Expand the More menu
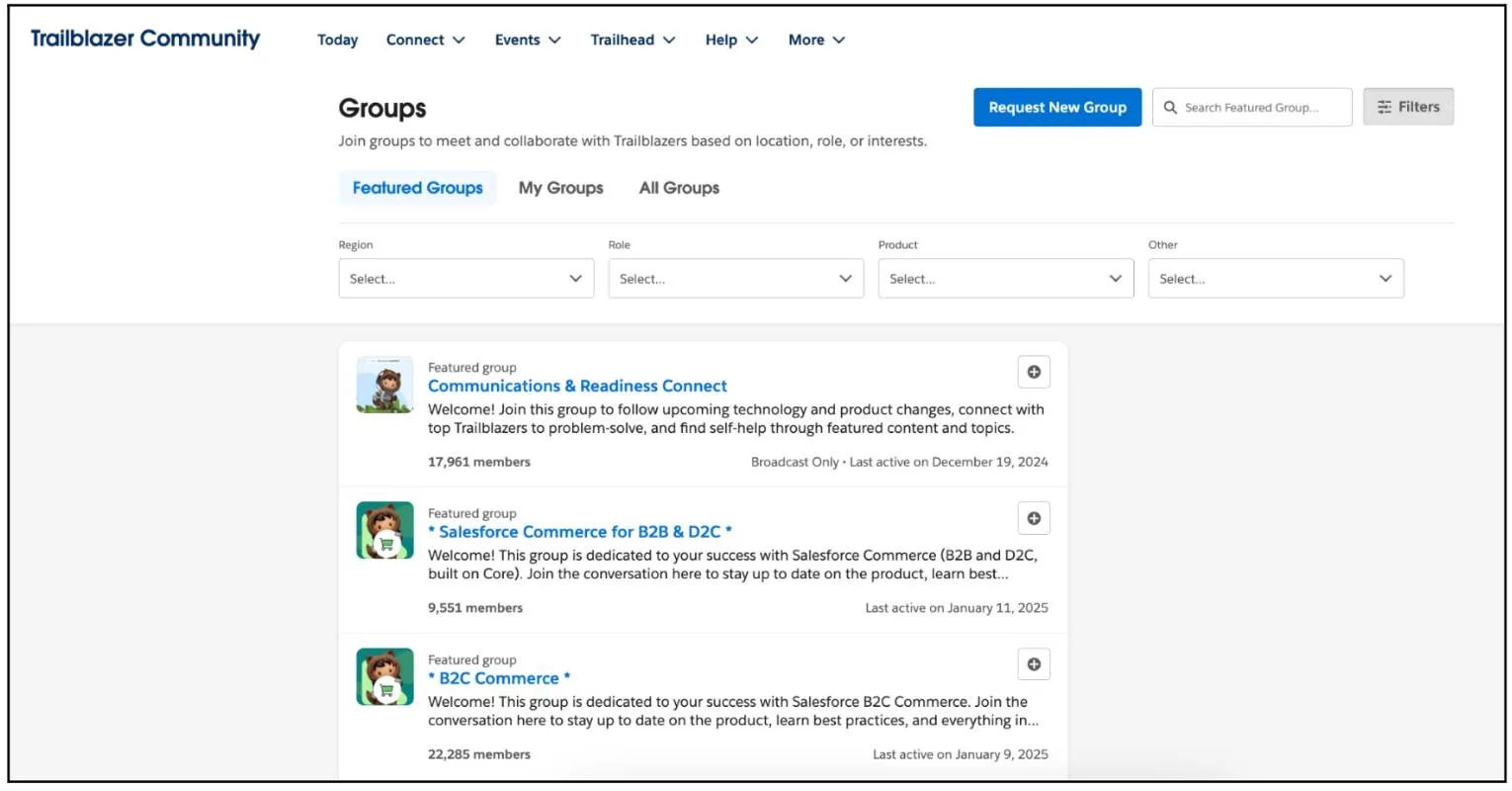Screen dimensions: 1512x791 (x=816, y=40)
